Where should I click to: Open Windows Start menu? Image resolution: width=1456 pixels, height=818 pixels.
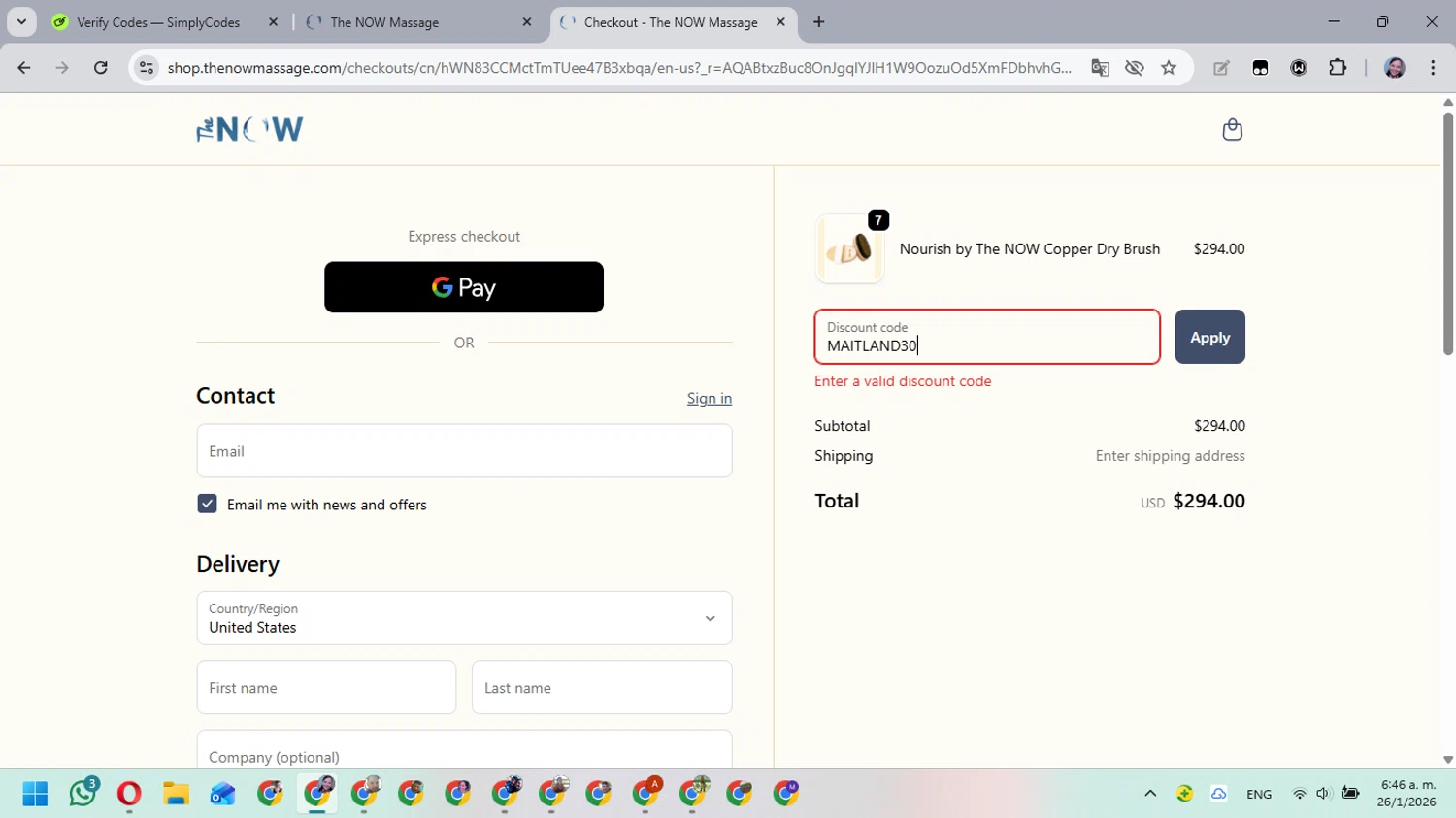coord(35,794)
